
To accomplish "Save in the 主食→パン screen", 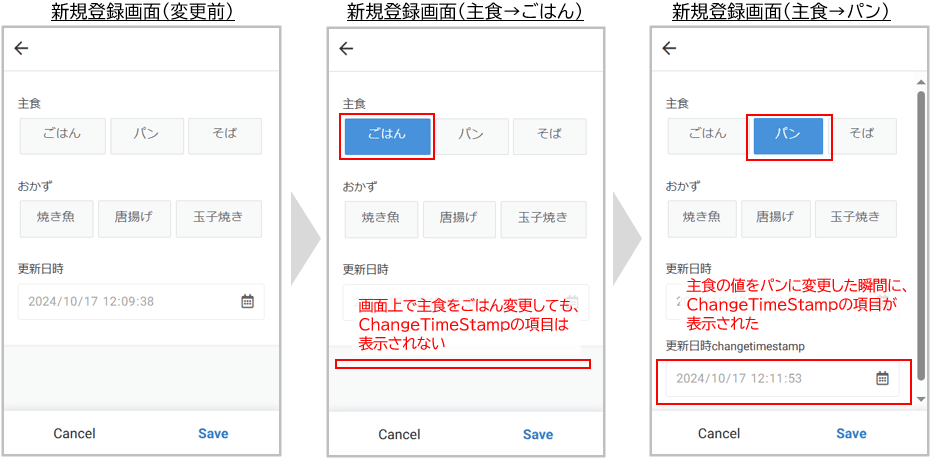I will pyautogui.click(x=851, y=433).
